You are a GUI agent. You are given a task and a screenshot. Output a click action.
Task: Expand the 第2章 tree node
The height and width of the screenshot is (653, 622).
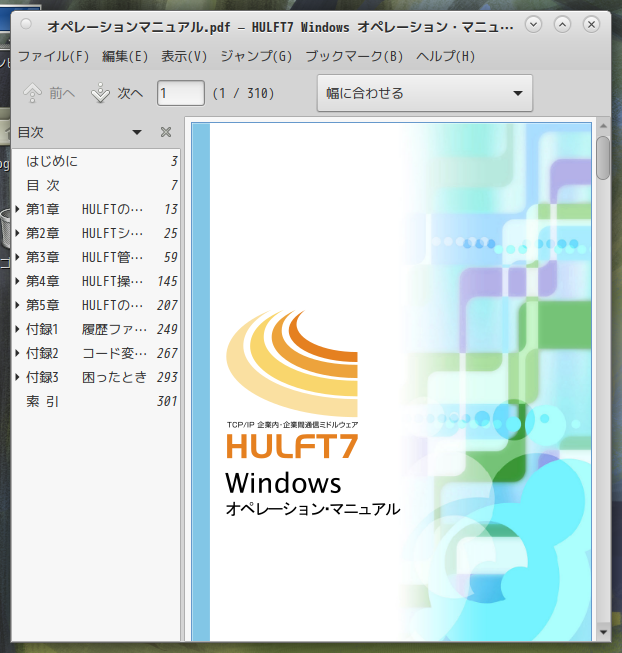[x=17, y=233]
